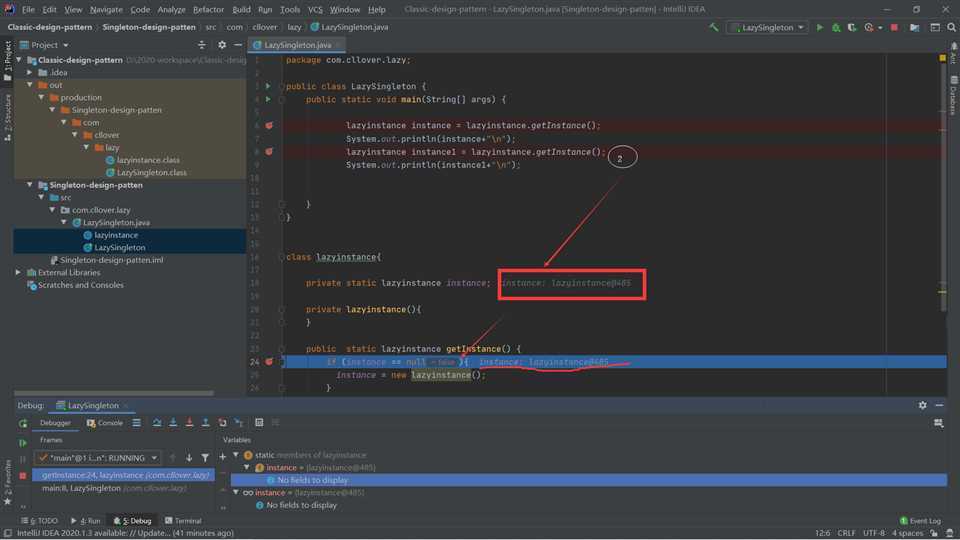The image size is (960, 540).
Task: Open the Terminal tool window button
Action: coord(183,521)
